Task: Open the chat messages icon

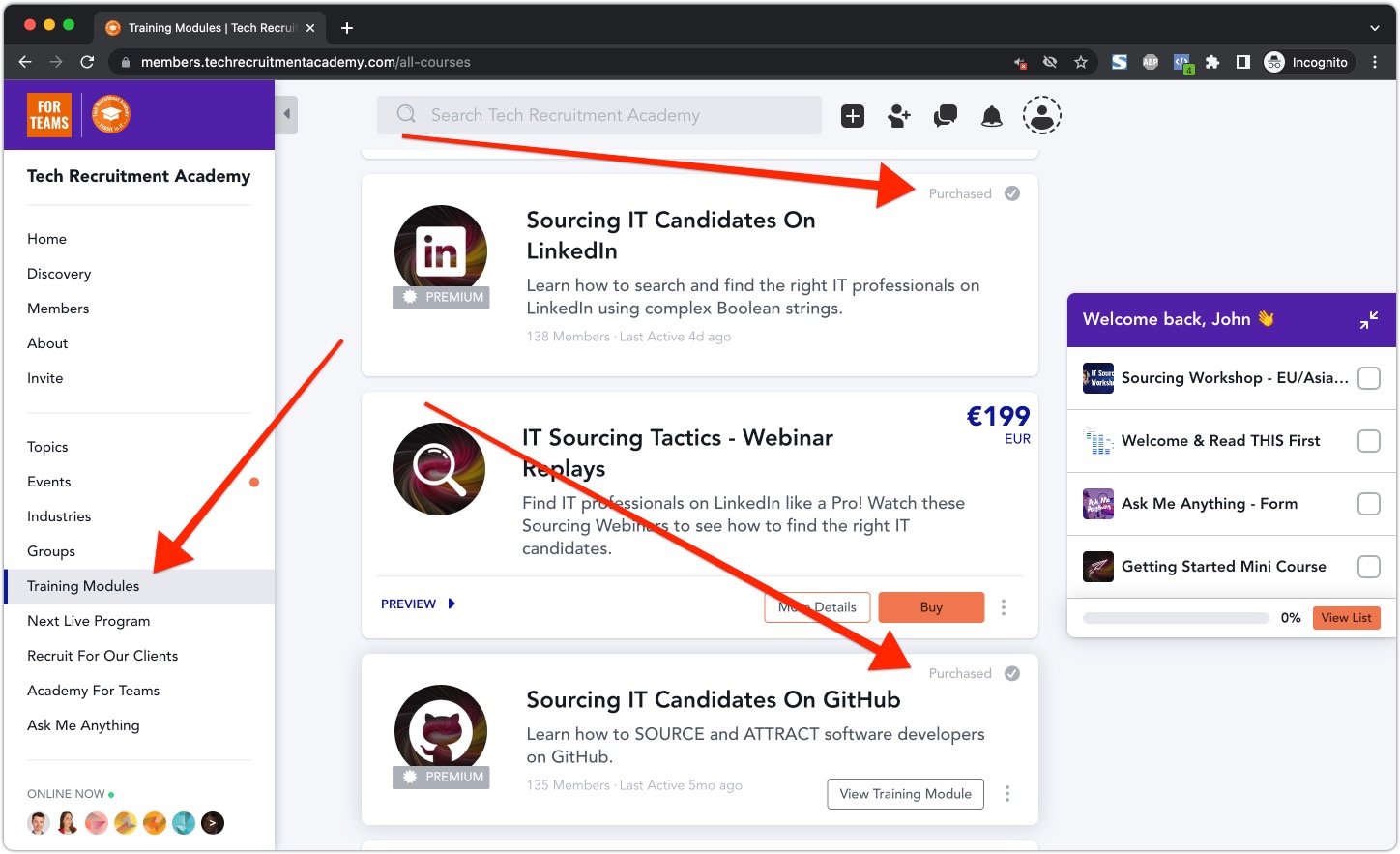Action: (946, 117)
